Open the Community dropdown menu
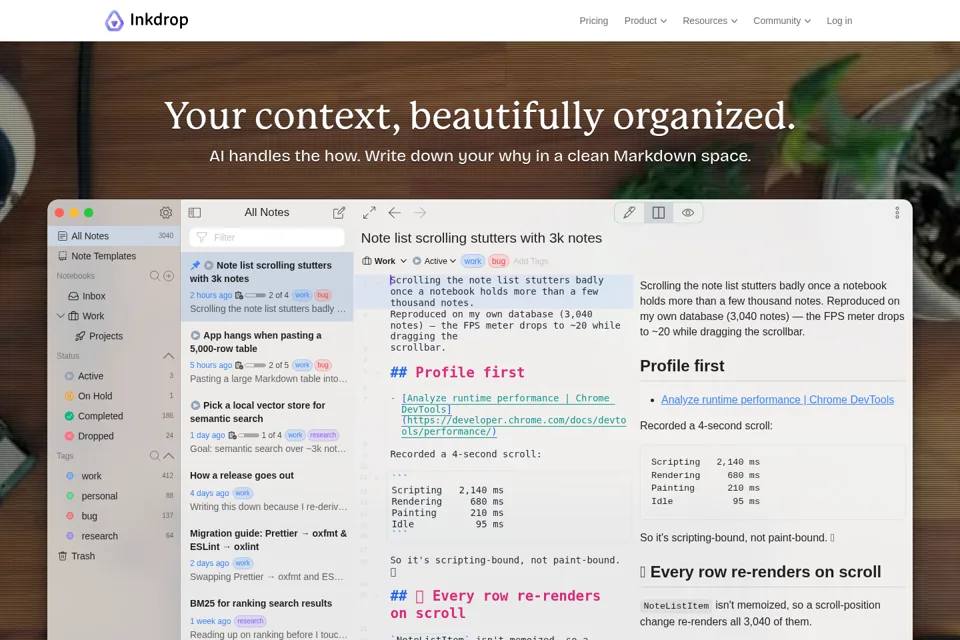 782,21
